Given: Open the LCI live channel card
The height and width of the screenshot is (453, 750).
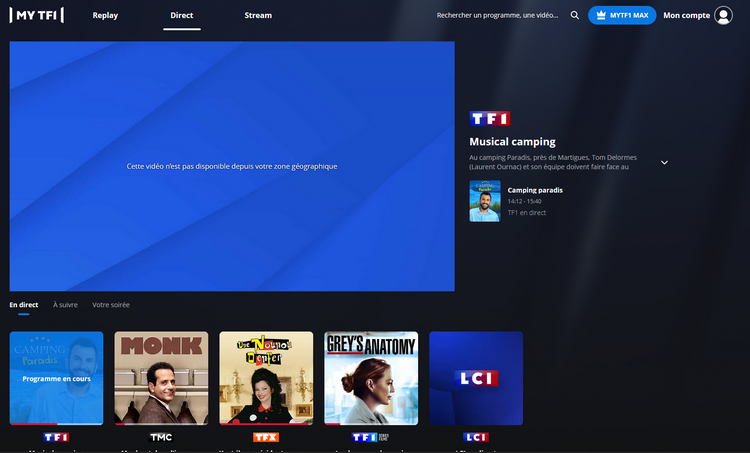Looking at the screenshot, I should point(476,378).
